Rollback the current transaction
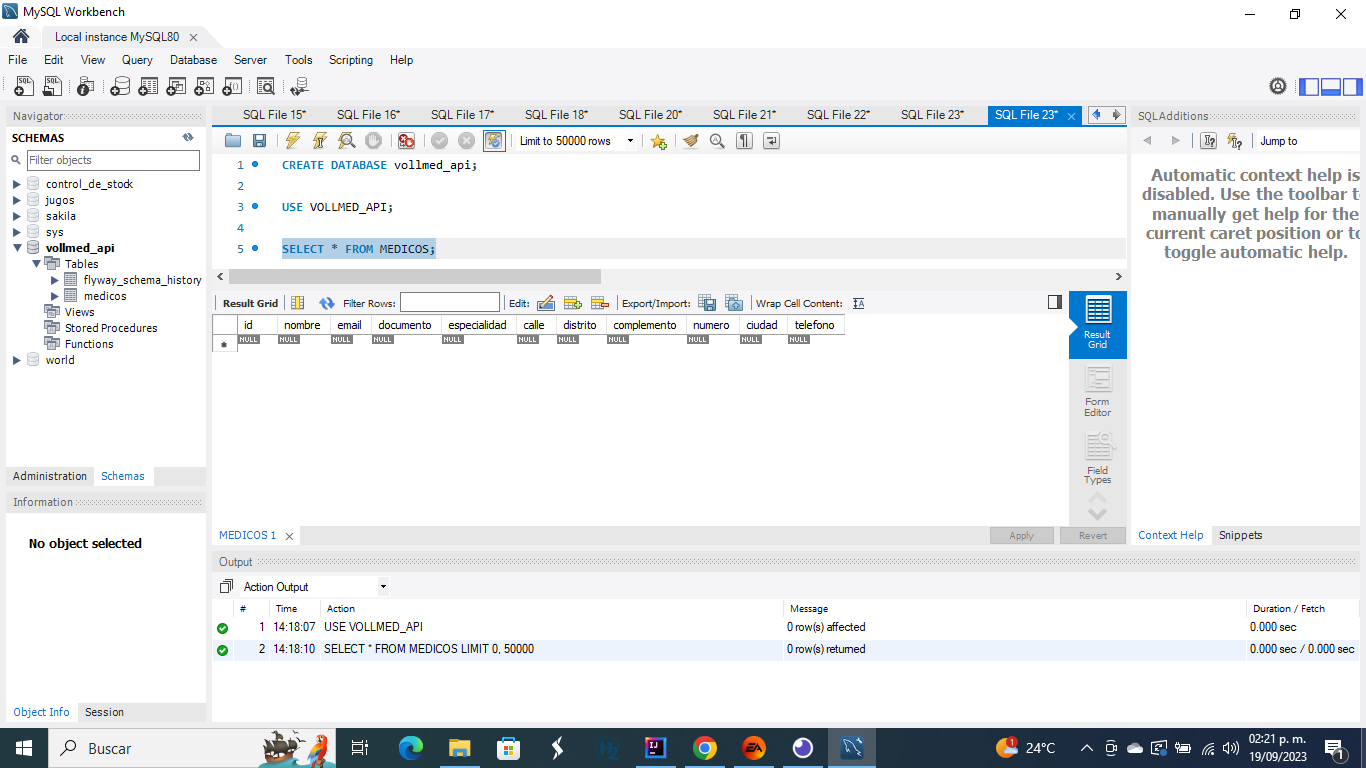The width and height of the screenshot is (1366, 768). pos(466,141)
